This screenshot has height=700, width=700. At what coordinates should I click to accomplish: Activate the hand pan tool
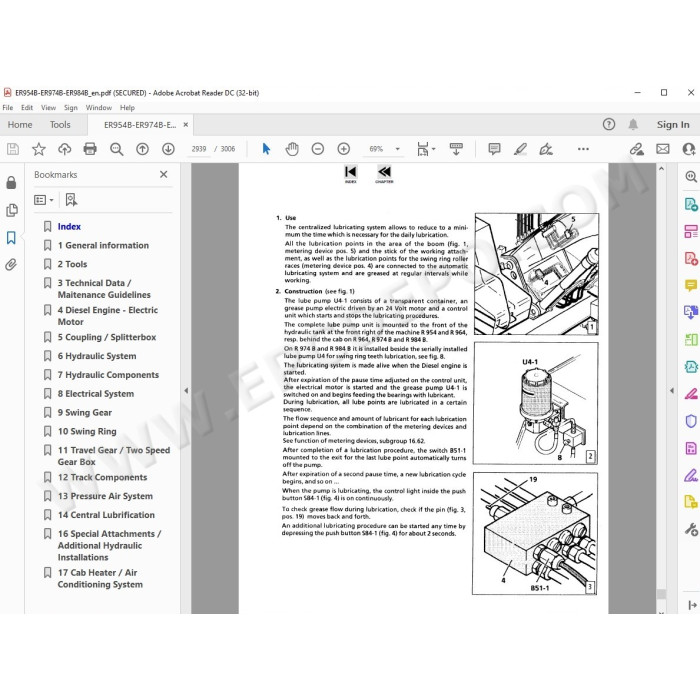pos(292,149)
